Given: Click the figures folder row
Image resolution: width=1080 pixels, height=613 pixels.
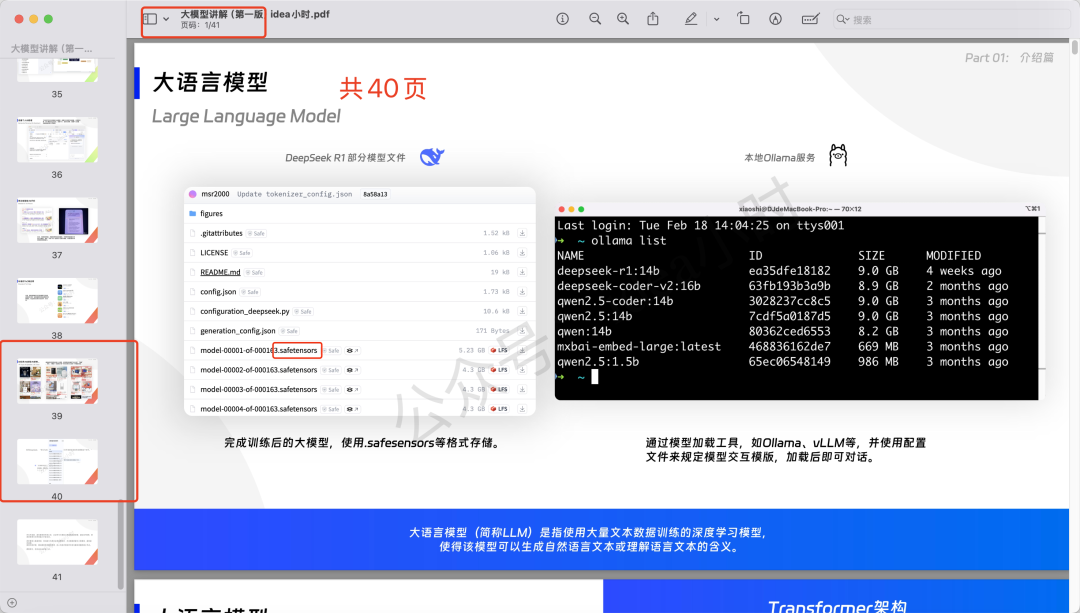Looking at the screenshot, I should (360, 214).
